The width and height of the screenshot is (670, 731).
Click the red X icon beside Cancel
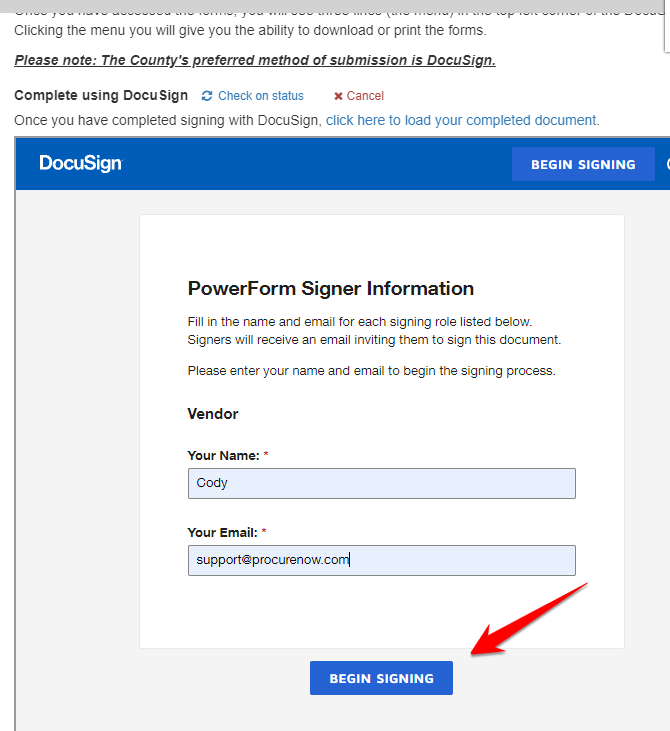[338, 96]
